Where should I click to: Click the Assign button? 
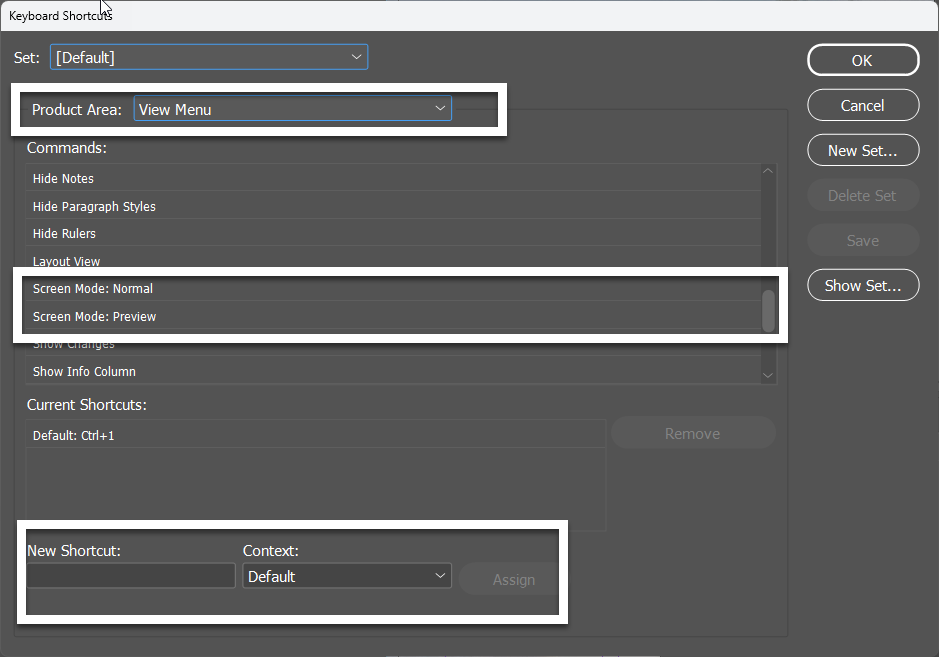pyautogui.click(x=513, y=579)
